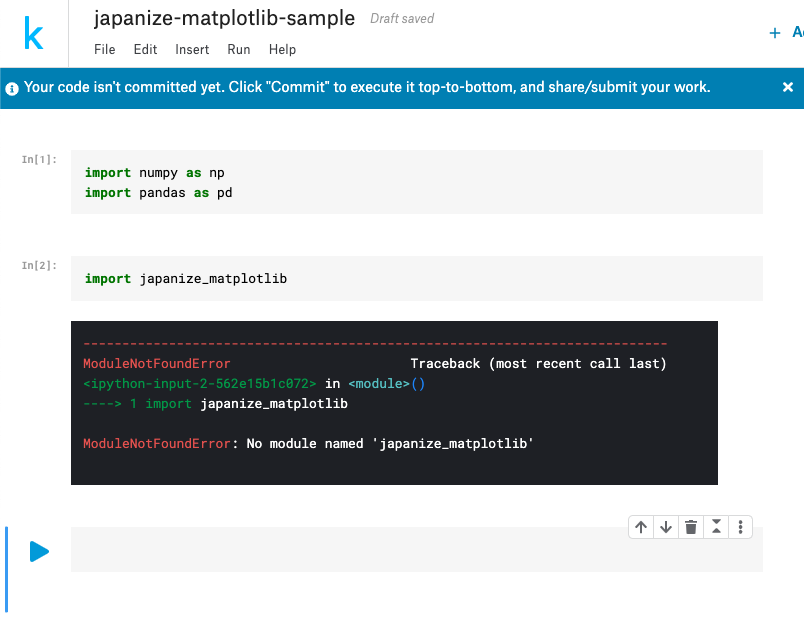The width and height of the screenshot is (804, 620).
Task: Move the cell down with the arrow
Action: (666, 527)
